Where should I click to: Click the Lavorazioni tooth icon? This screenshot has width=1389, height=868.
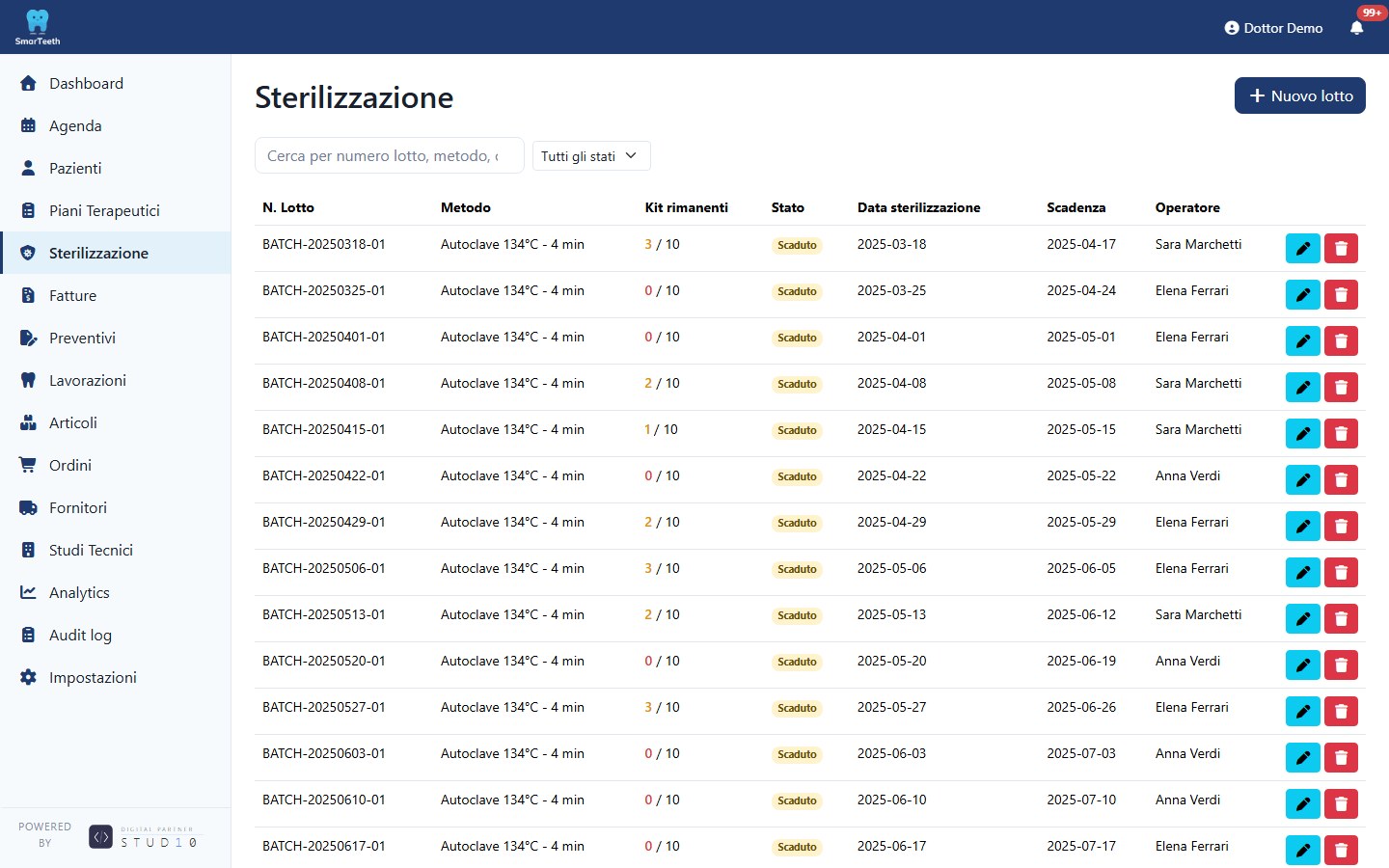click(x=28, y=380)
